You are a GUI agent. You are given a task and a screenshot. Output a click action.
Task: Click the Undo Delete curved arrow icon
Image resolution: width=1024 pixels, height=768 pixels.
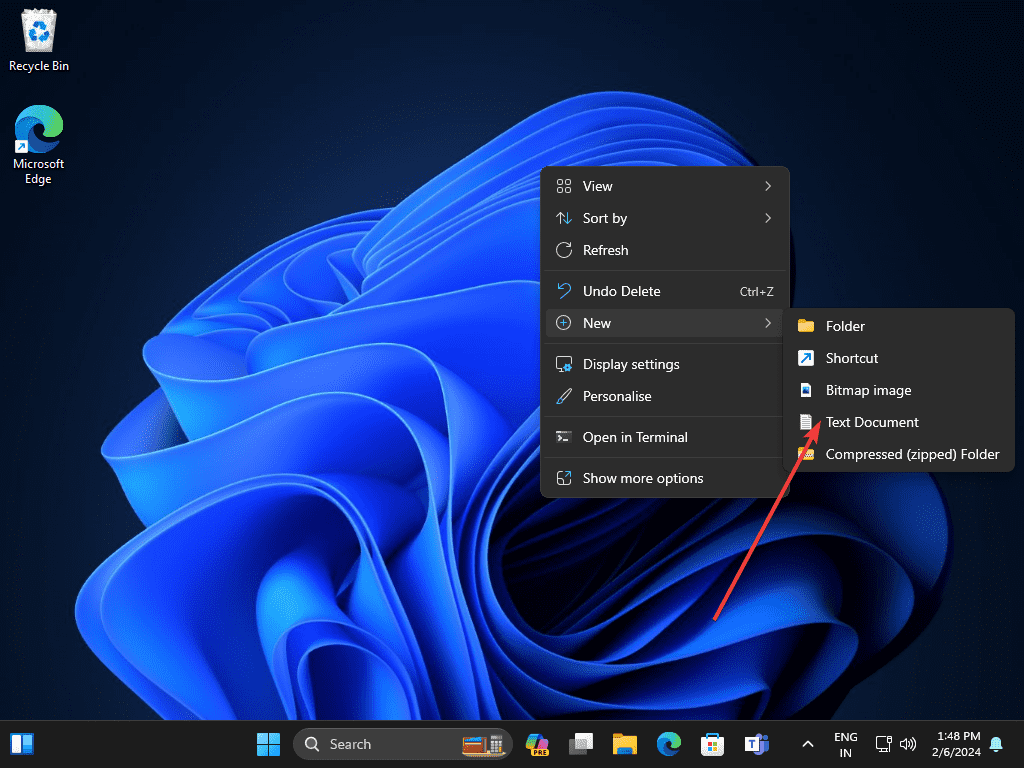564,291
